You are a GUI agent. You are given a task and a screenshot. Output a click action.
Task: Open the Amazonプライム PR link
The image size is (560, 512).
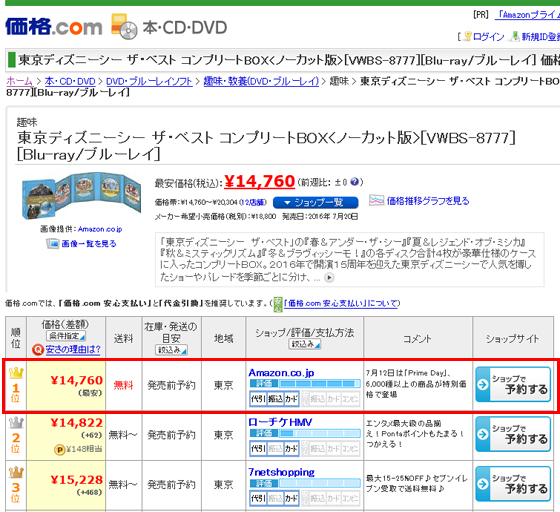pyautogui.click(x=528, y=15)
